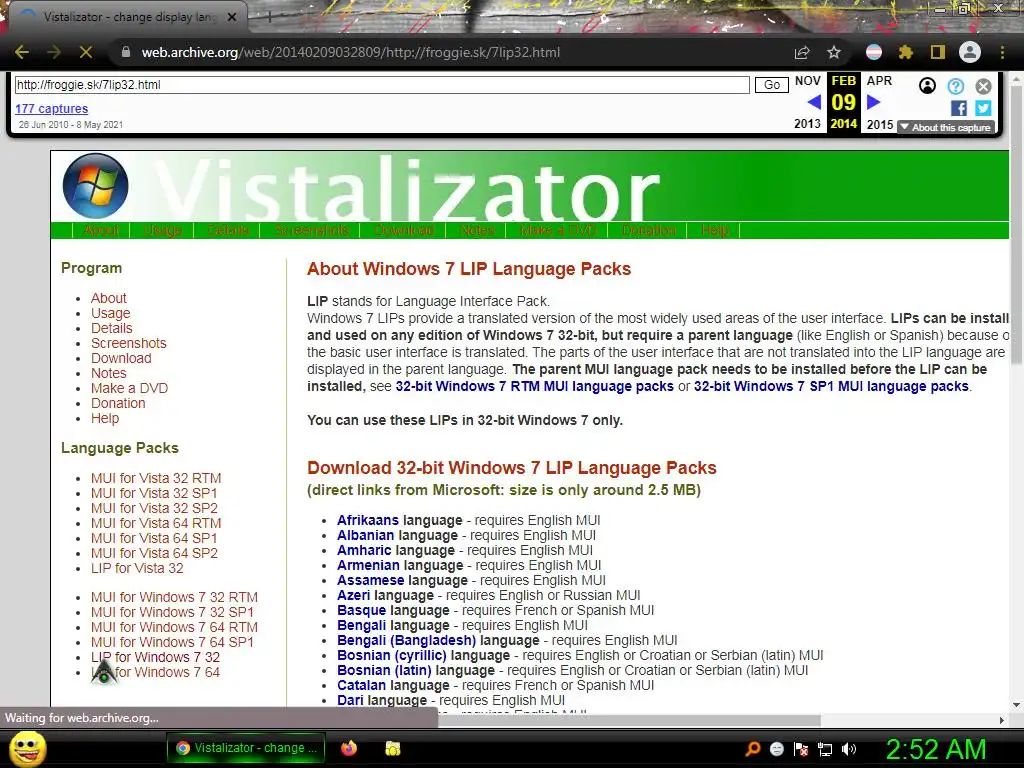
Task: Bookmark this page with the star icon
Action: [x=833, y=53]
